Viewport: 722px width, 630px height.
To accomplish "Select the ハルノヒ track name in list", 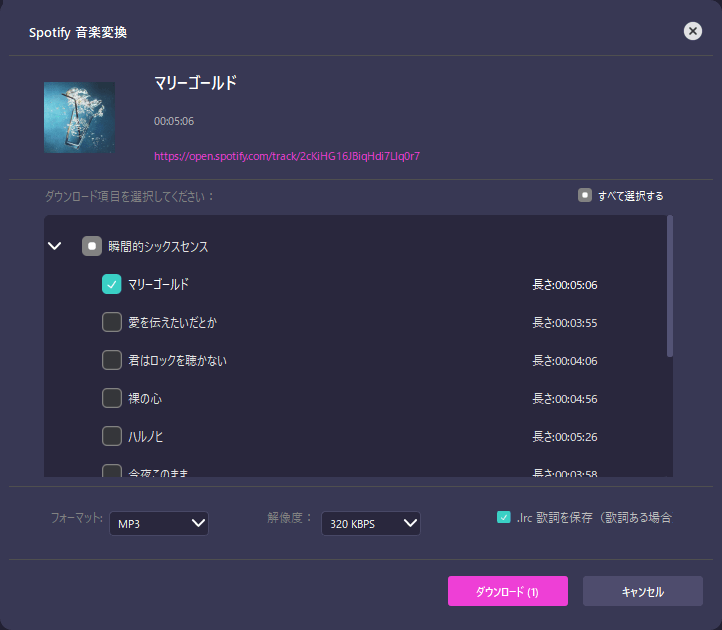I will 145,436.
